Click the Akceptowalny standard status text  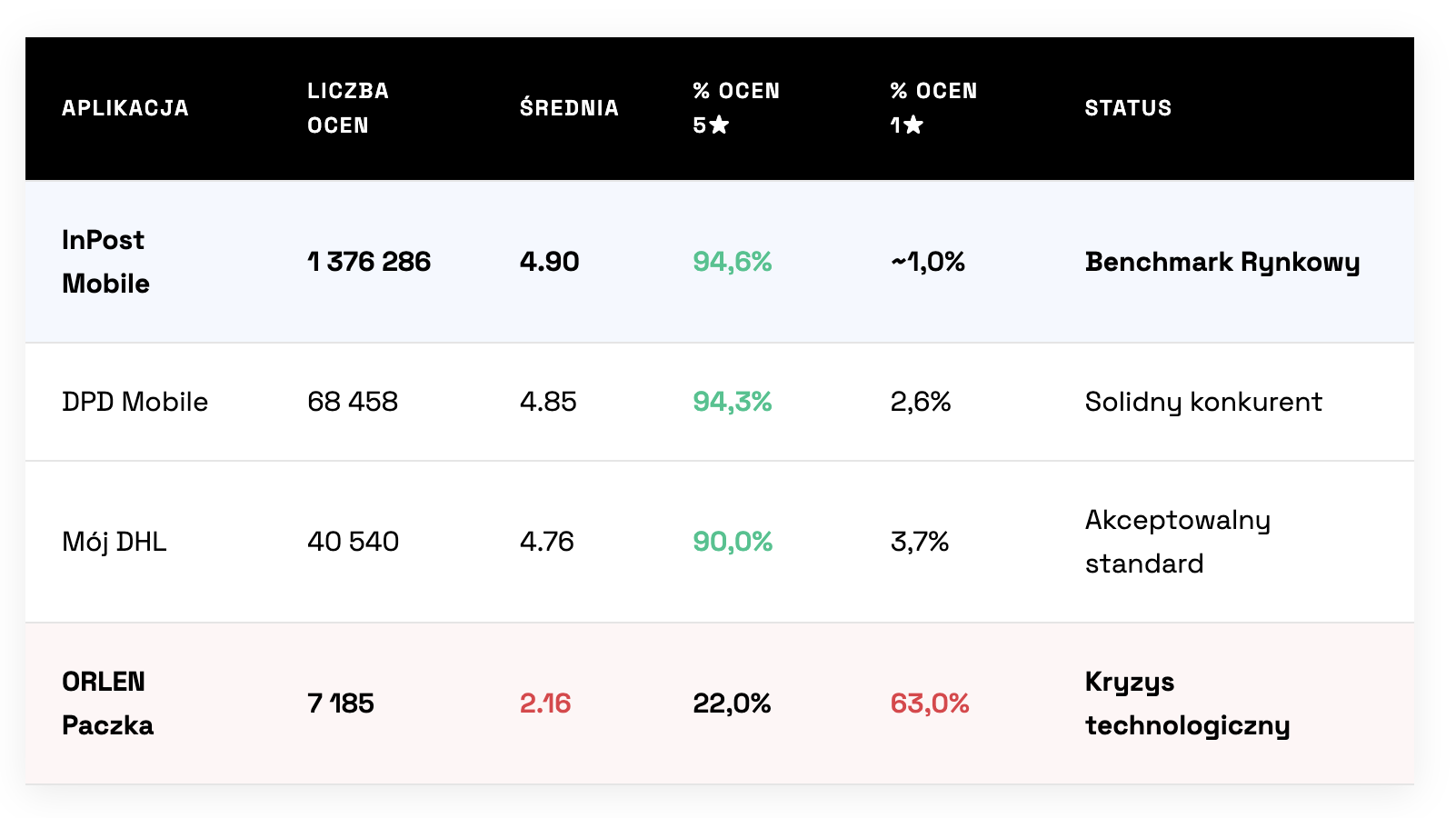click(x=1178, y=542)
